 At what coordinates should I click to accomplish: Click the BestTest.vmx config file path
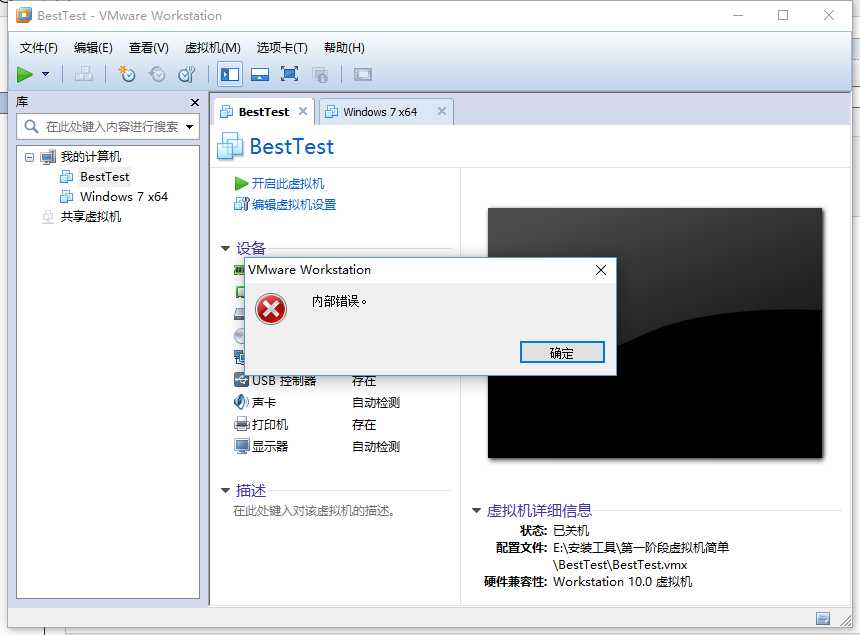[641, 556]
